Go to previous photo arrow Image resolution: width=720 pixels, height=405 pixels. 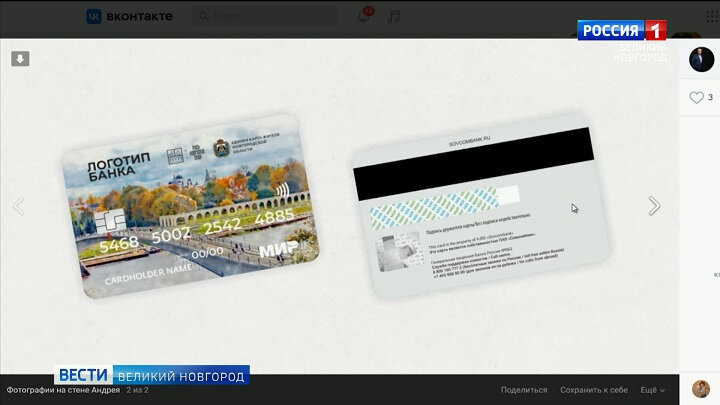tap(19, 206)
